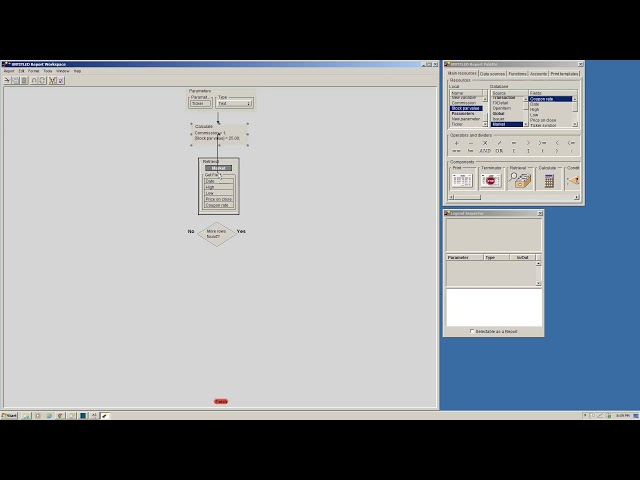Screen dimensions: 640x480
Task: Switch to the Functions tab
Action: [518, 74]
